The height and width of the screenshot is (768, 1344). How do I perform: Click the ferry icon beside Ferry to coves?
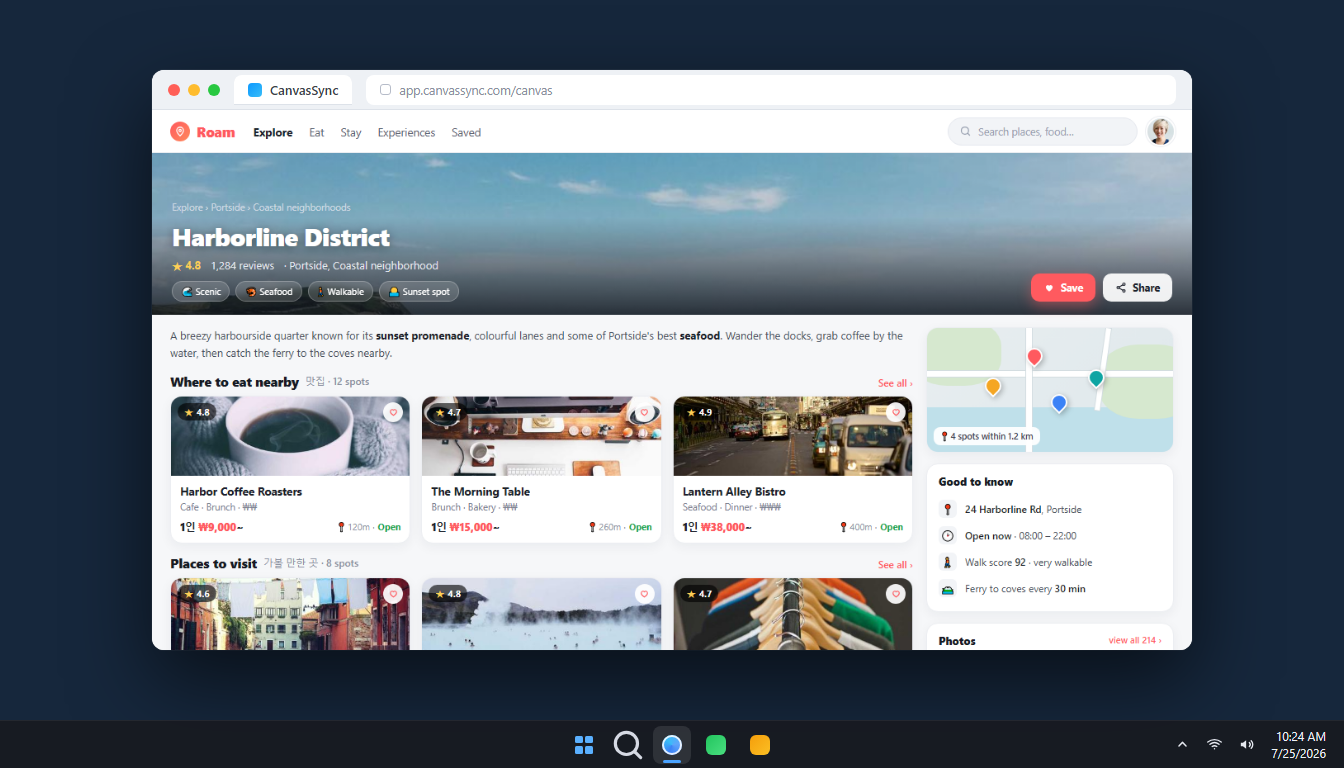[948, 589]
